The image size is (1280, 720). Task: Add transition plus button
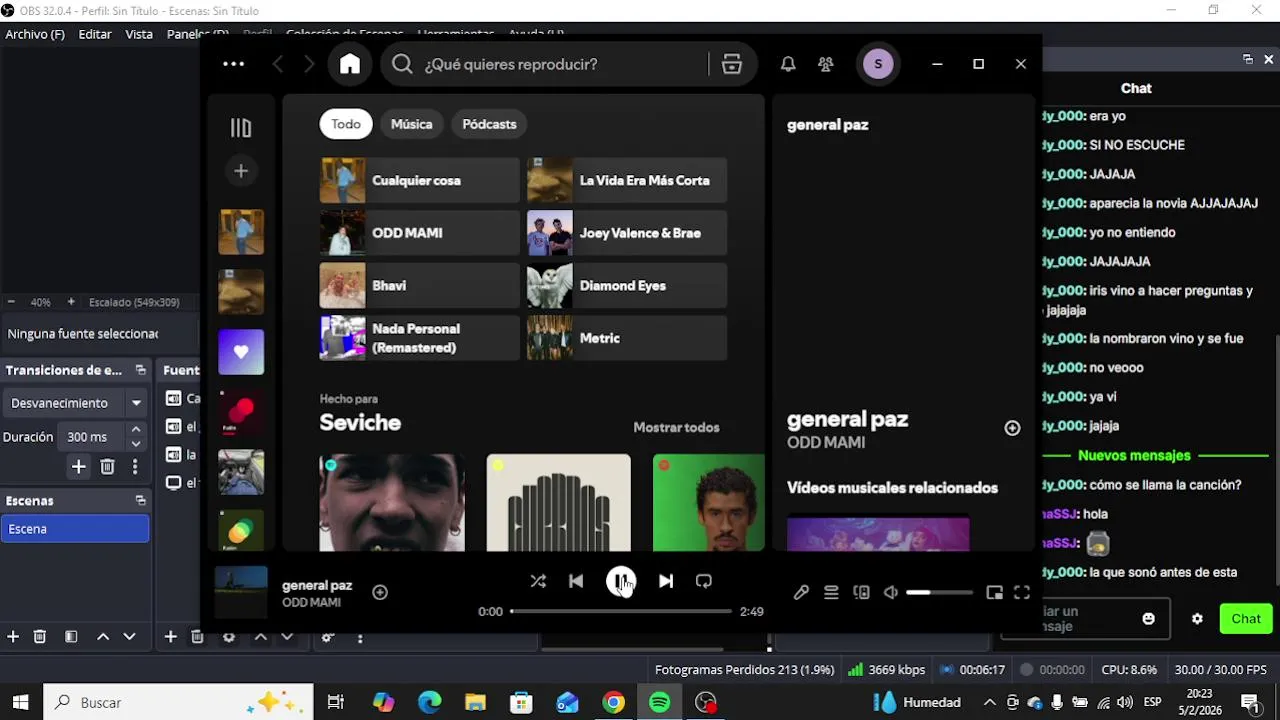(78, 466)
